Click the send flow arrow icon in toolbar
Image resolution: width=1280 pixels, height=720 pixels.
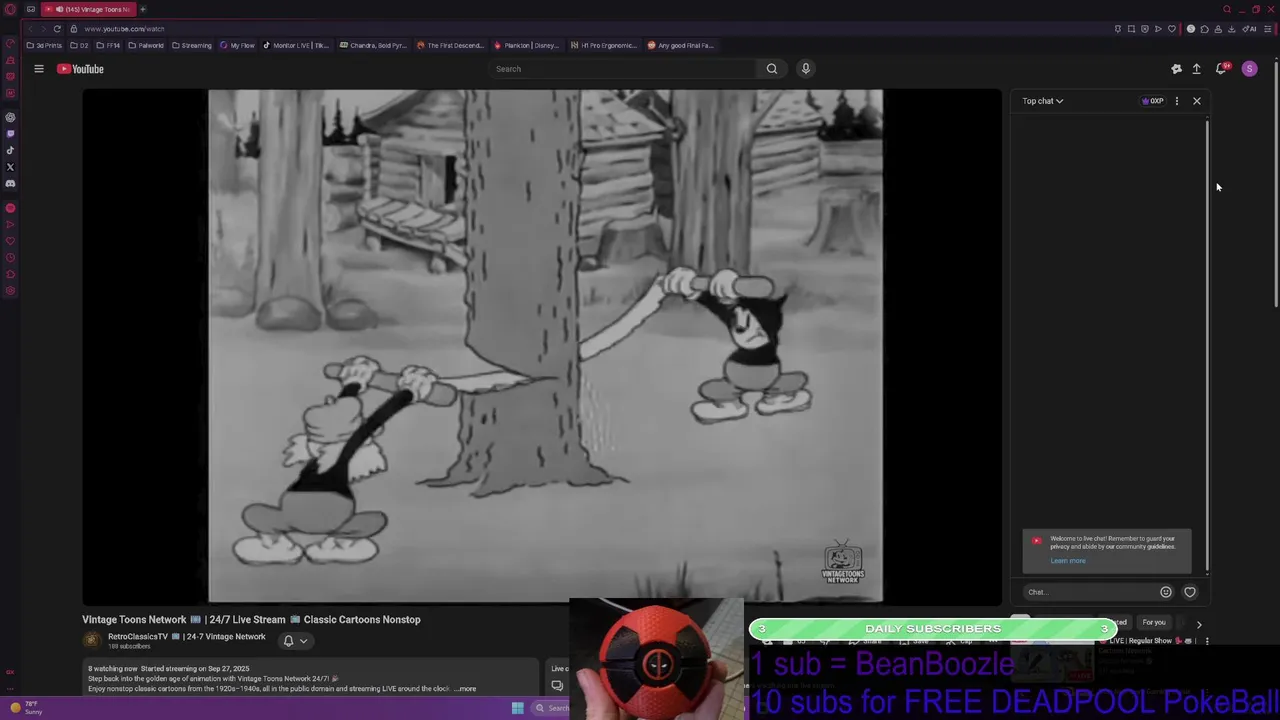(x=1158, y=29)
